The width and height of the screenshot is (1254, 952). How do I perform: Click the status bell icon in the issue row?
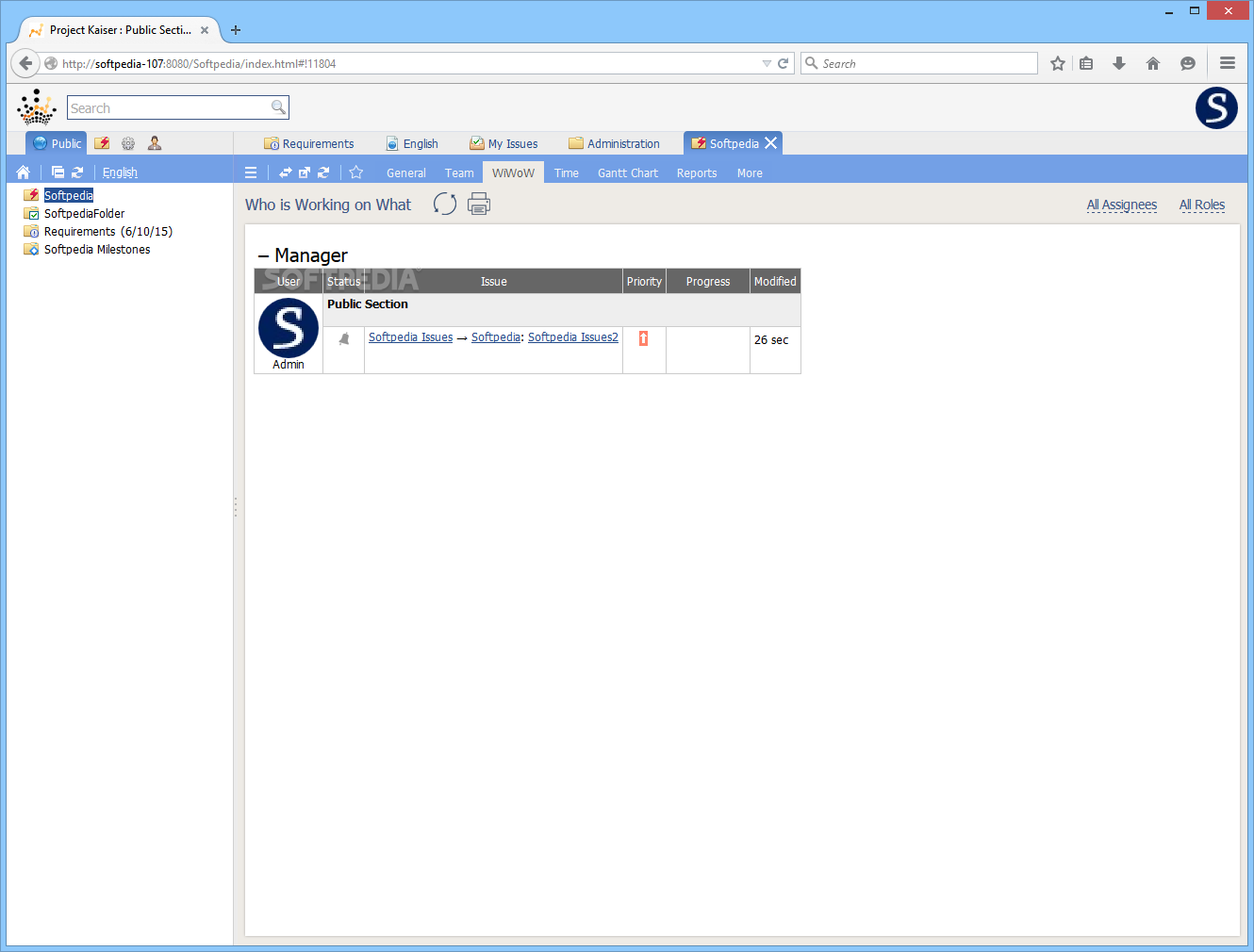point(344,338)
